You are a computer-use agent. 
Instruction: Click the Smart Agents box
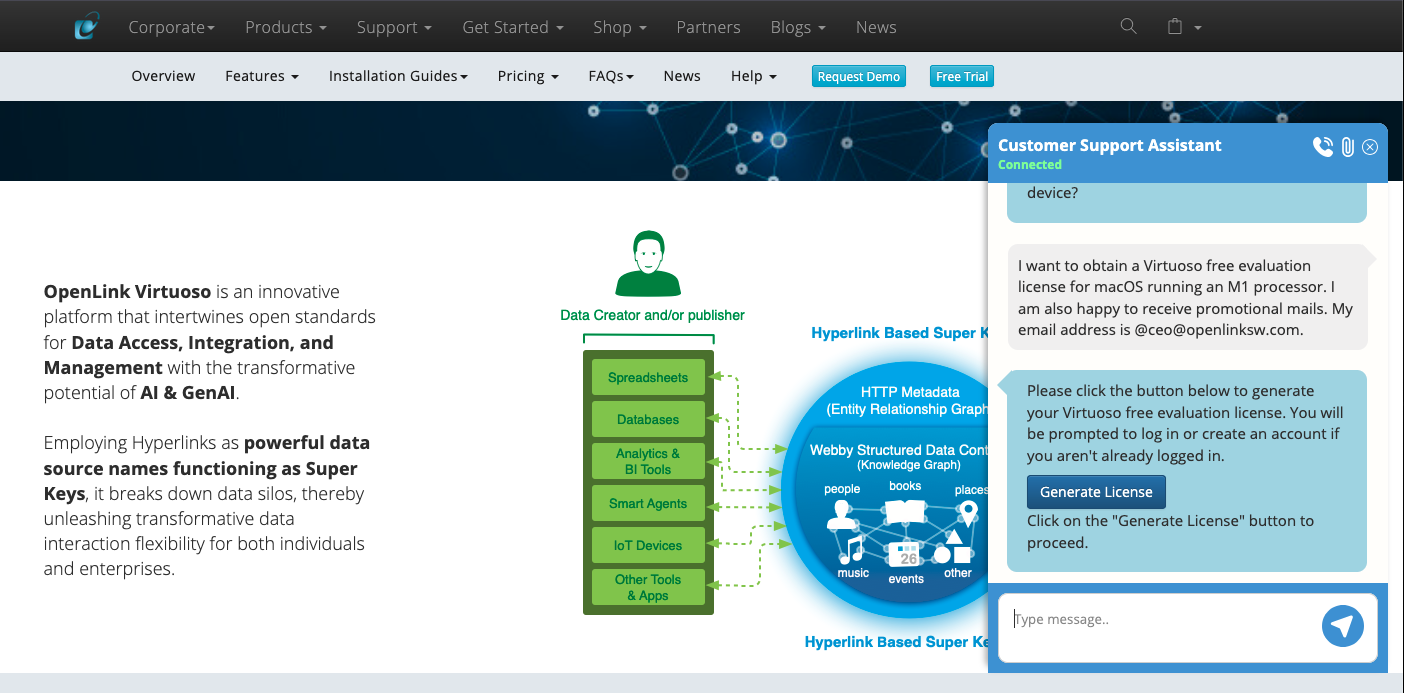648,504
